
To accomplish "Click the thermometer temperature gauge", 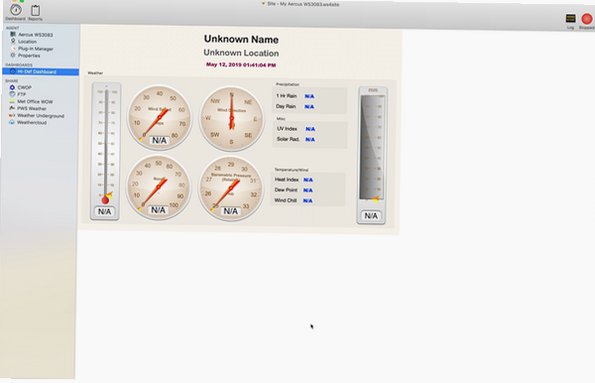I will 105,151.
